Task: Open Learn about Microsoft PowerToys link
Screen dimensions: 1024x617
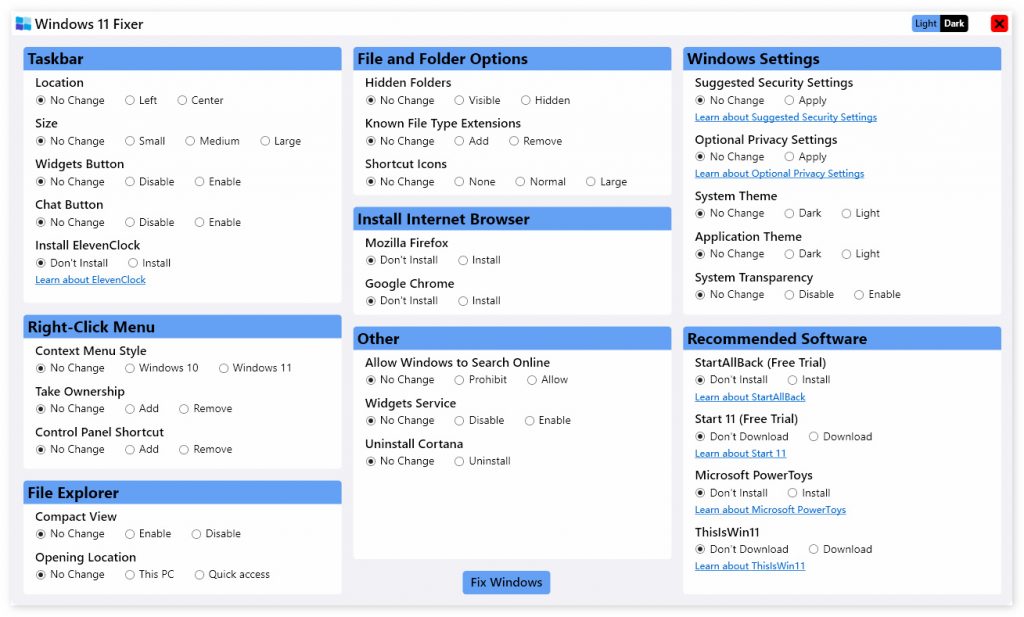Action: 770,510
